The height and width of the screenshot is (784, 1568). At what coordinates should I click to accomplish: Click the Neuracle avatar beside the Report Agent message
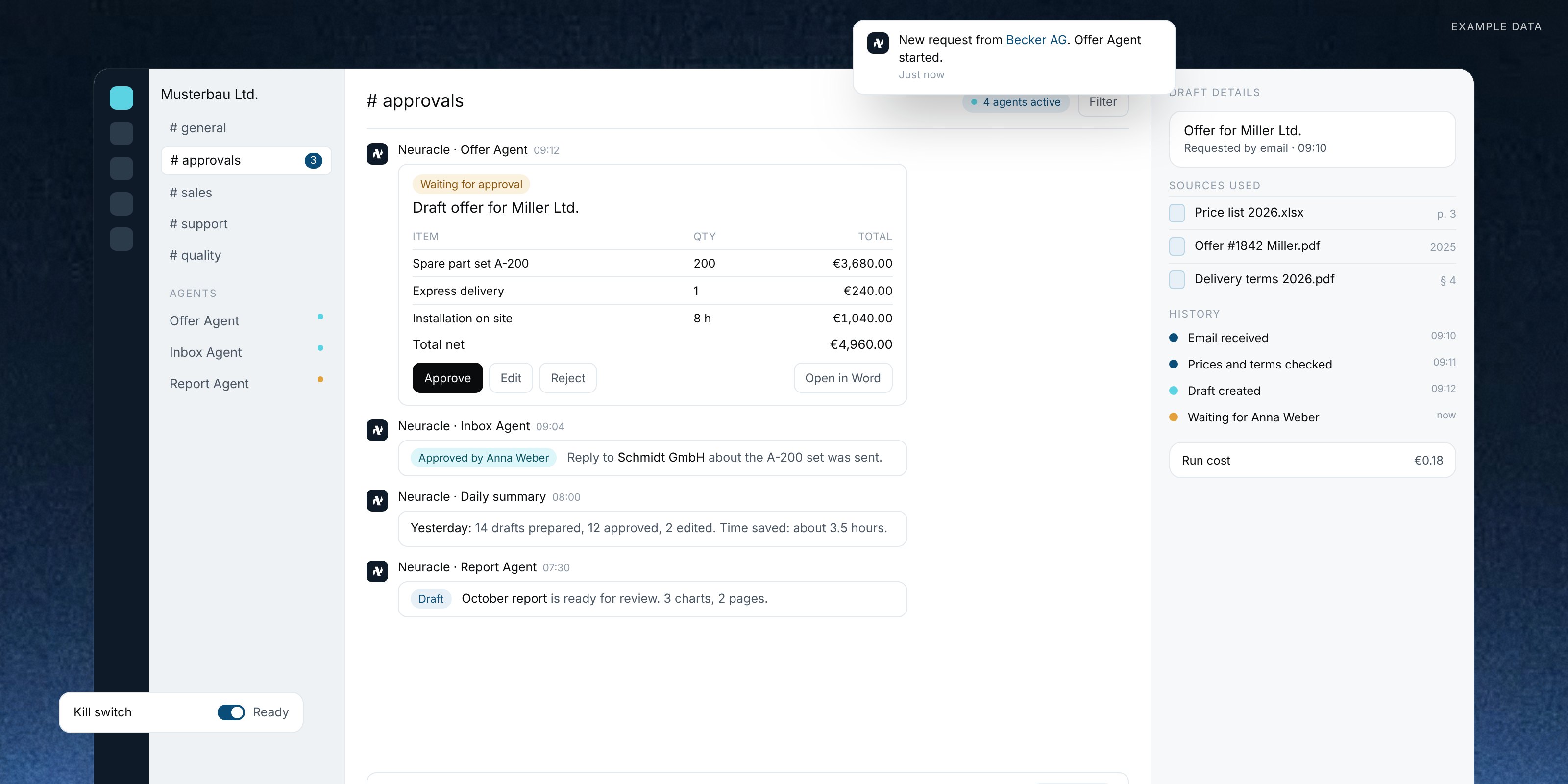point(377,571)
